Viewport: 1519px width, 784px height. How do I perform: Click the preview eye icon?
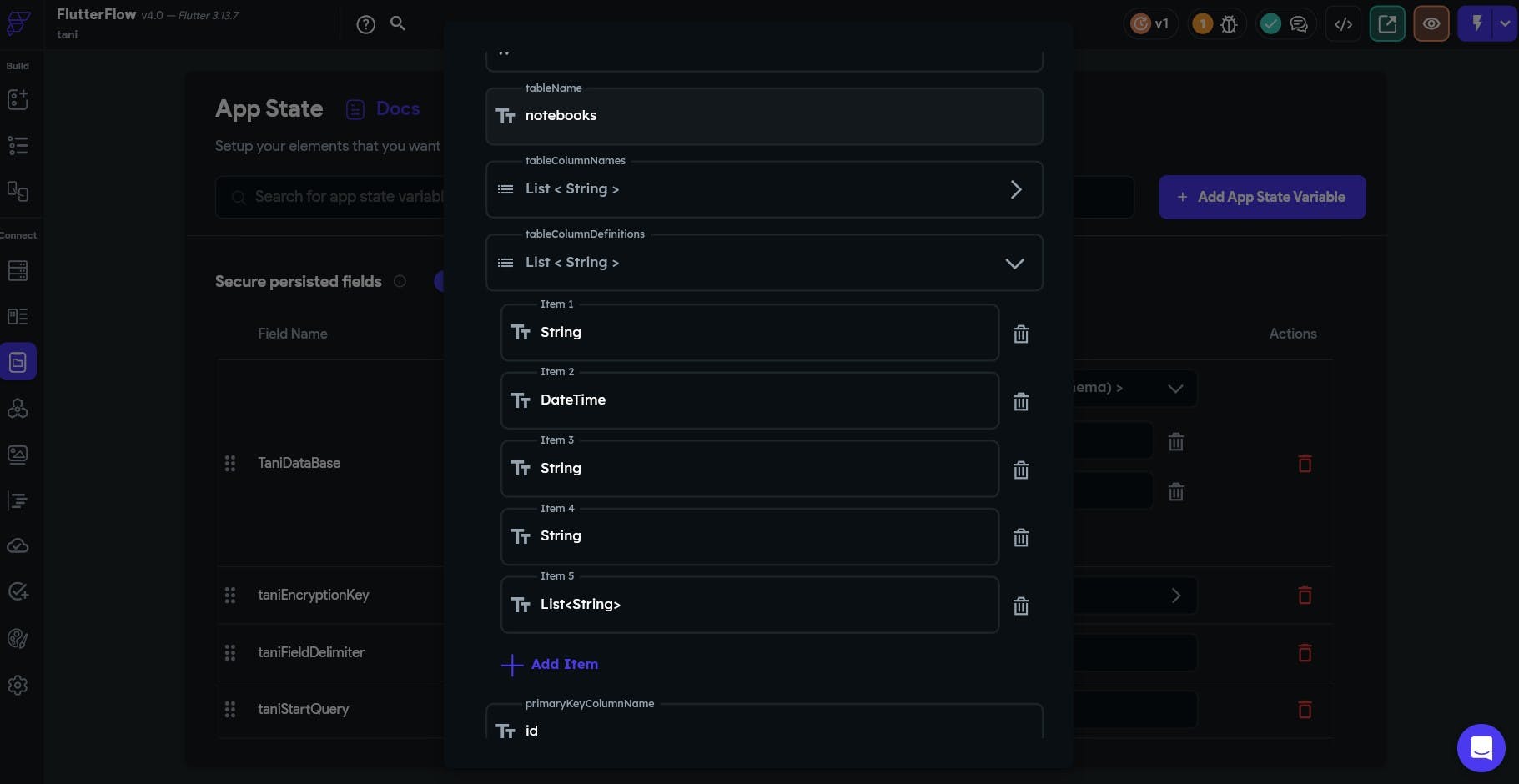1431,24
